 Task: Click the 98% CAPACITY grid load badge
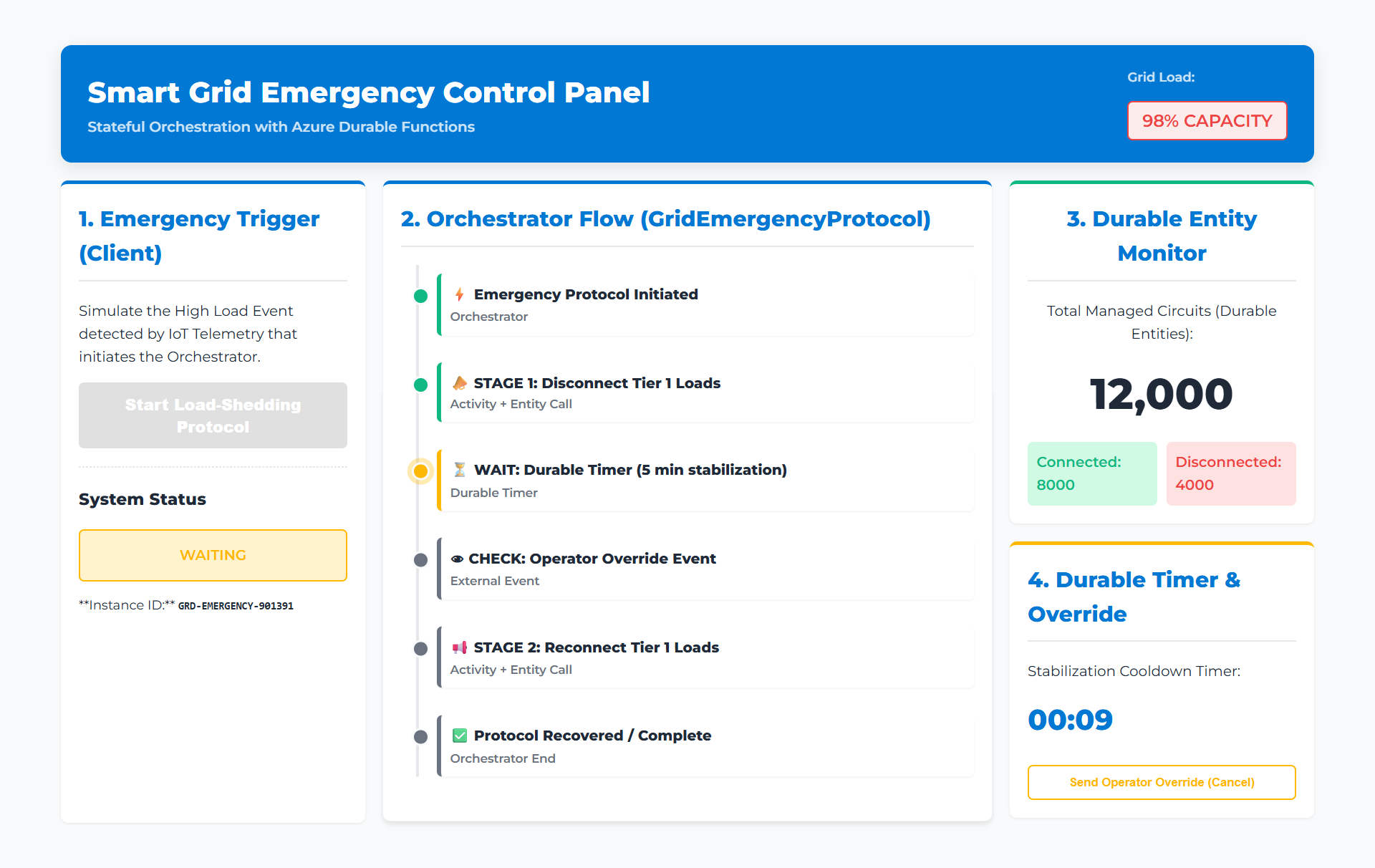point(1207,120)
